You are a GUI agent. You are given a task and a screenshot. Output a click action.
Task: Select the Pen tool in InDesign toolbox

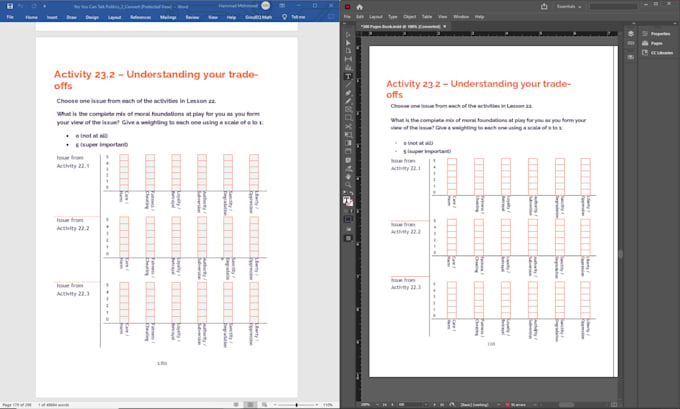(x=348, y=93)
